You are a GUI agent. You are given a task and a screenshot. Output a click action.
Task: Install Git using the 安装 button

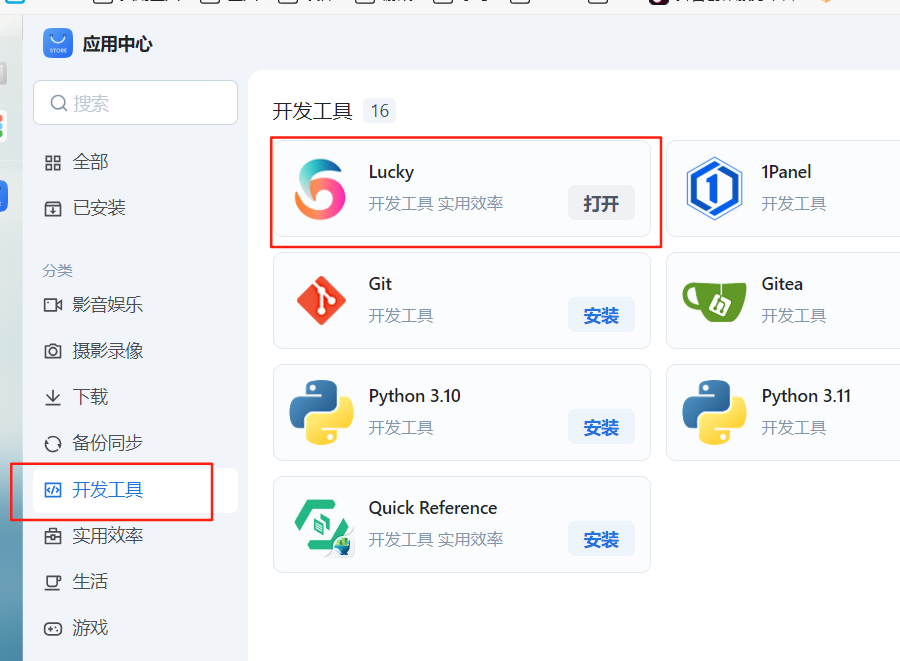pos(601,315)
